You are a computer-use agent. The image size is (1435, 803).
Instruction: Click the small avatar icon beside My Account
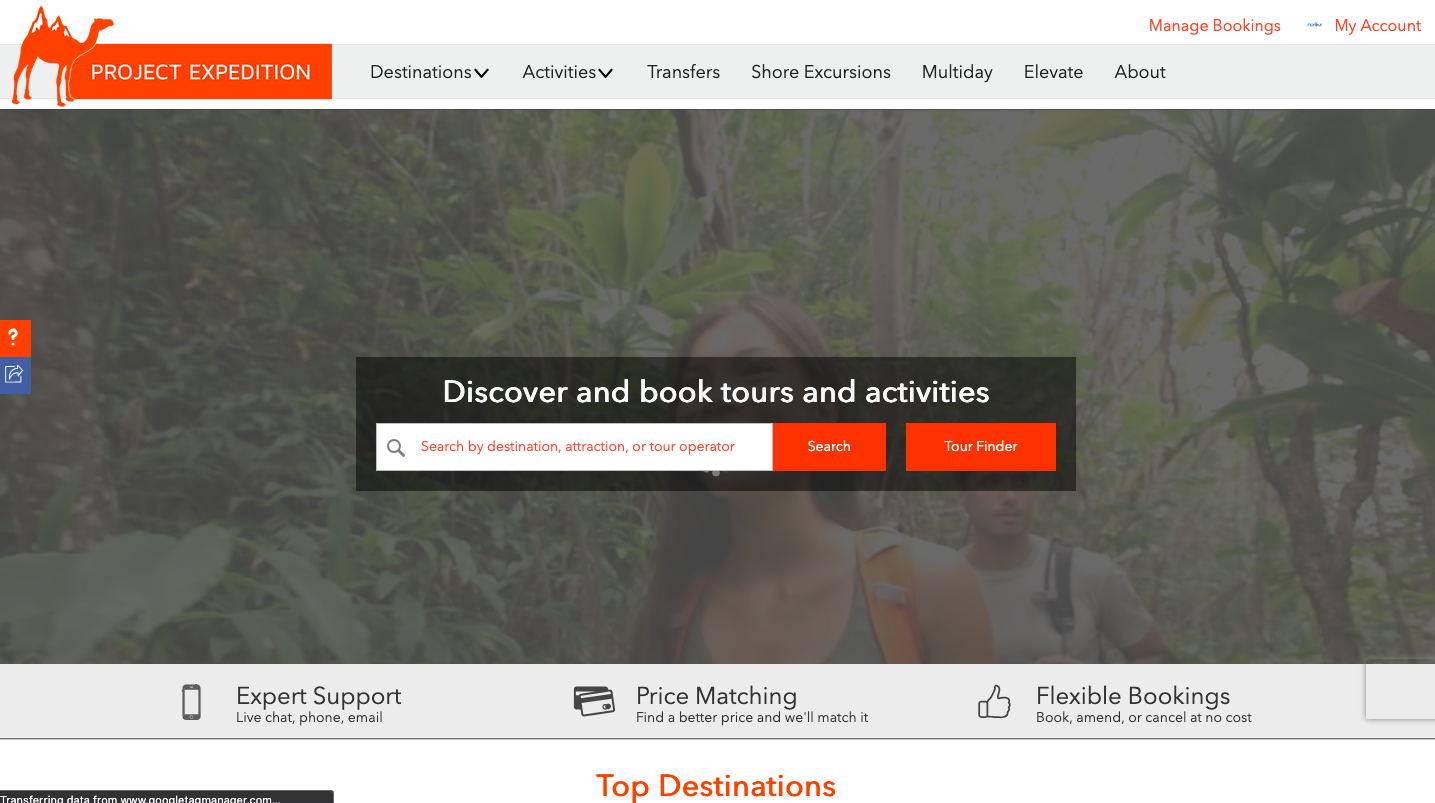coord(1315,26)
